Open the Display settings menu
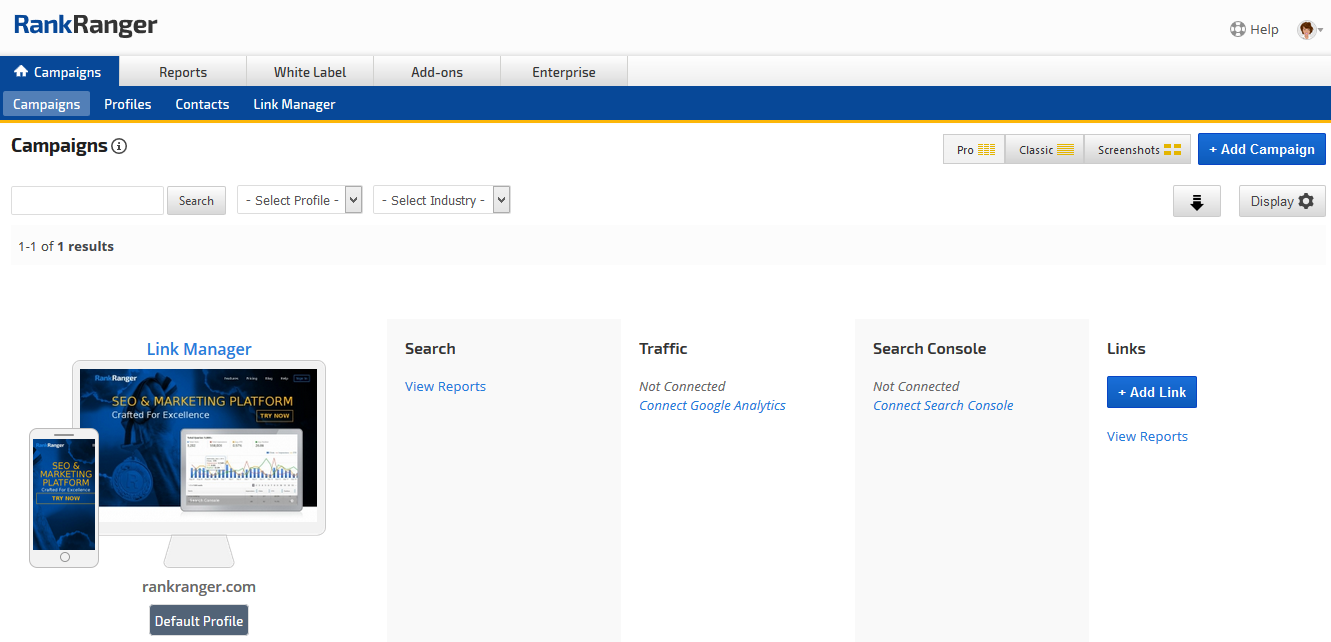The image size is (1331, 642). tap(1281, 201)
